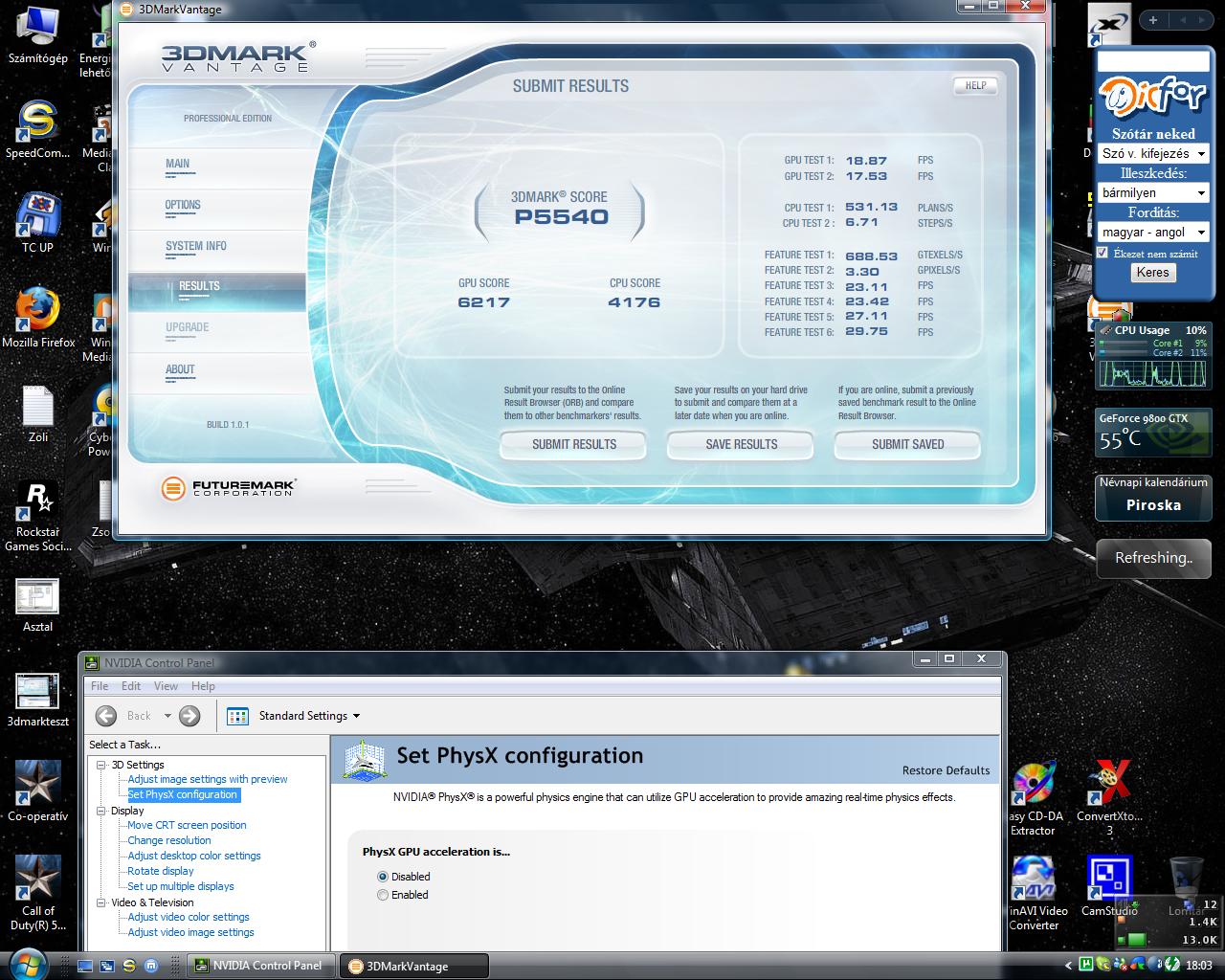This screenshot has height=980, width=1225.
Task: Launch the CamStudio desktop shortcut
Action: [1109, 886]
